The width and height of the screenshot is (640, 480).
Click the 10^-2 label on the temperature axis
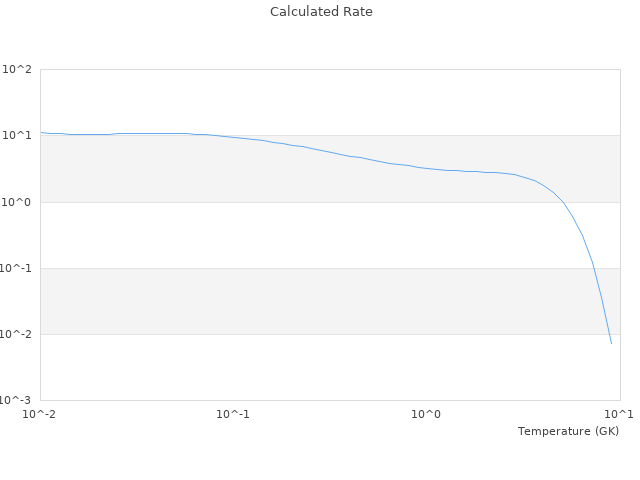coord(40,414)
